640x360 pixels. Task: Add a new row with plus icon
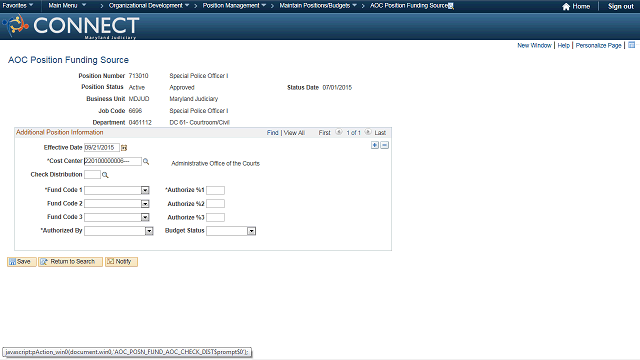tap(375, 145)
